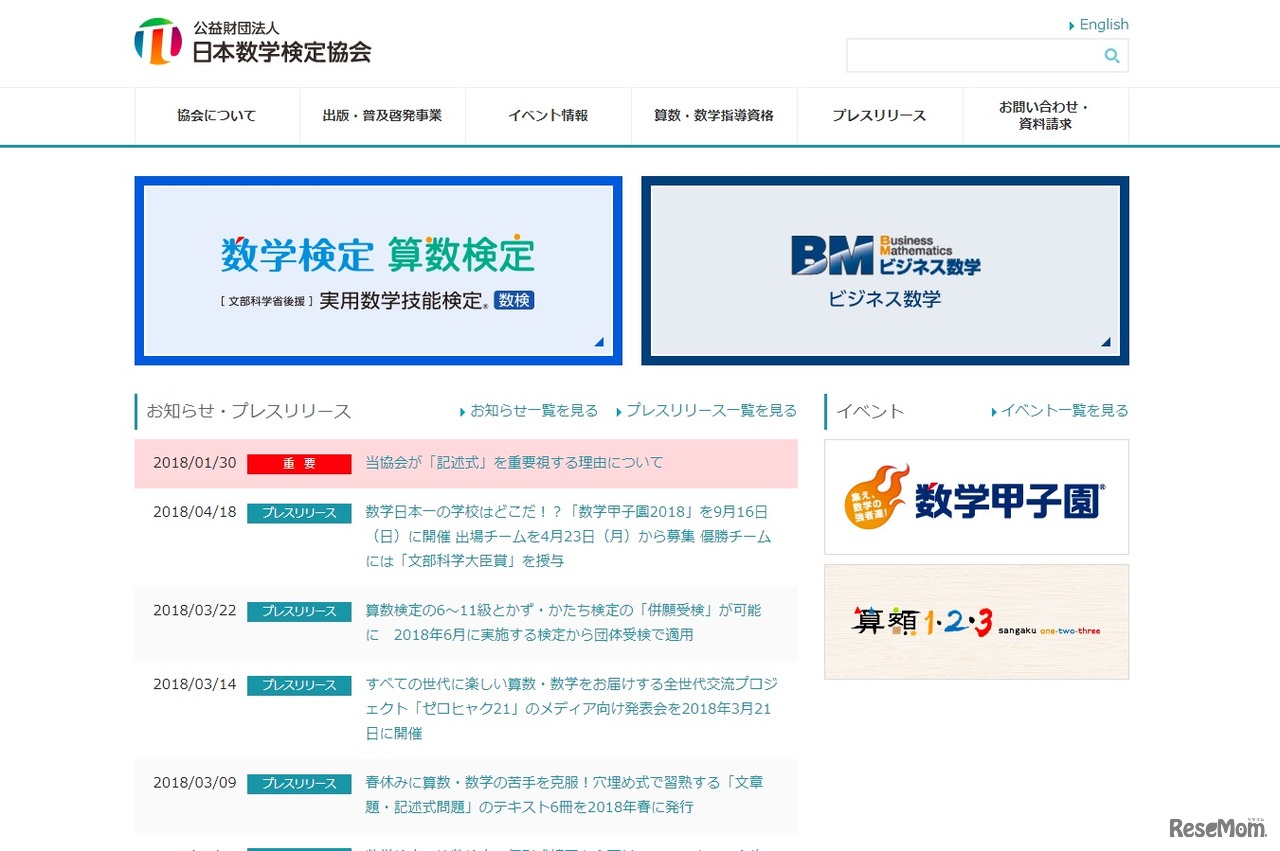
Task: Open the 数学甲子園 event banner
Action: [x=977, y=497]
